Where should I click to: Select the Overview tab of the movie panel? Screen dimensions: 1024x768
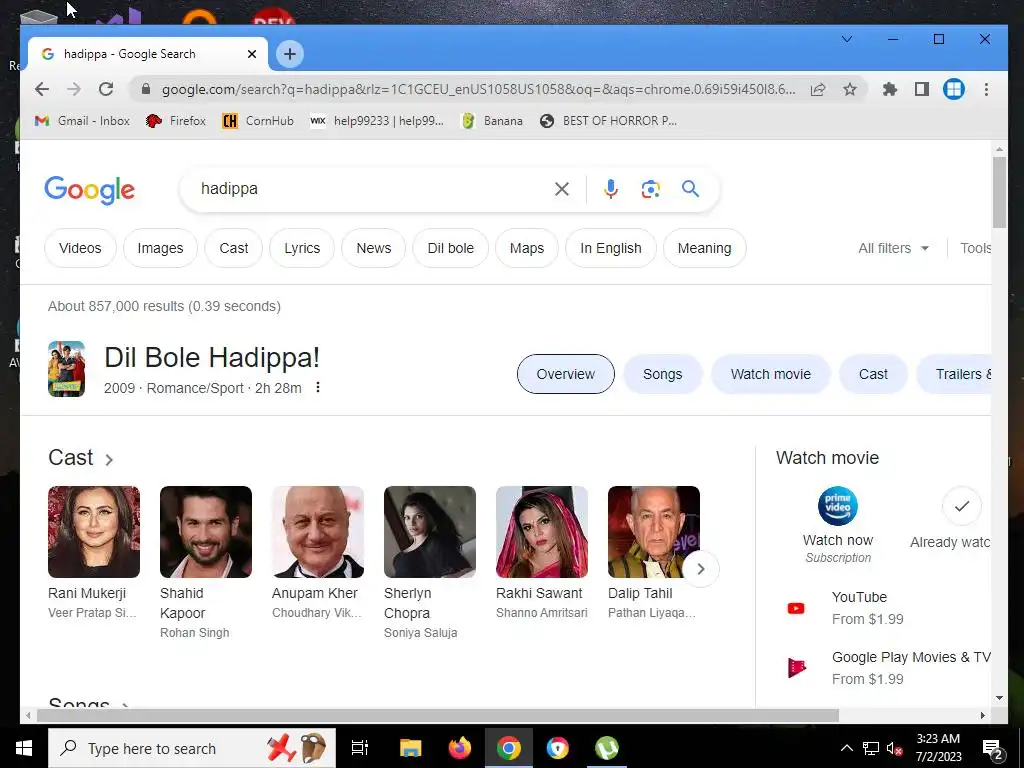pyautogui.click(x=566, y=374)
